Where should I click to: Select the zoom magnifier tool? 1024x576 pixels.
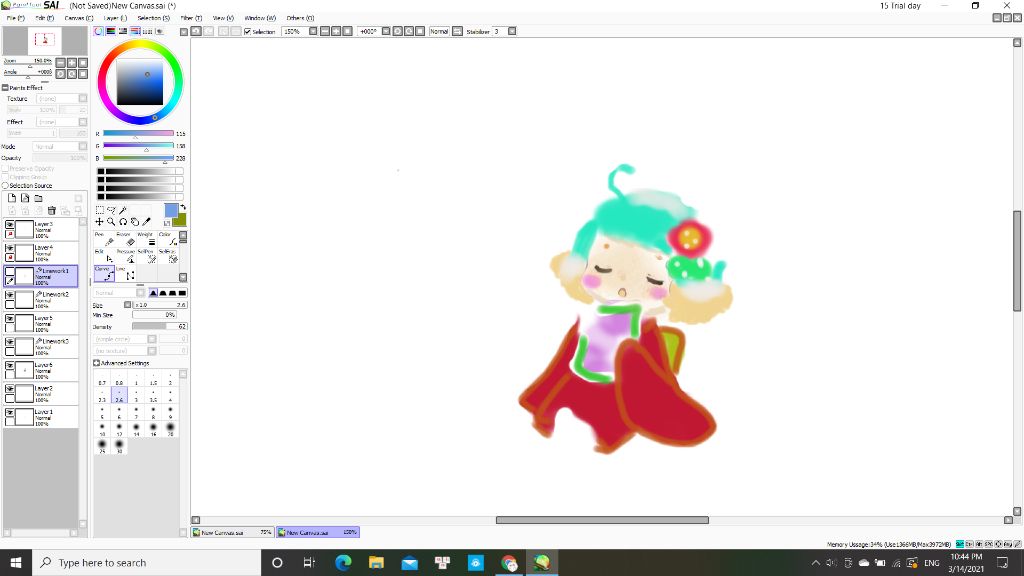coord(111,222)
